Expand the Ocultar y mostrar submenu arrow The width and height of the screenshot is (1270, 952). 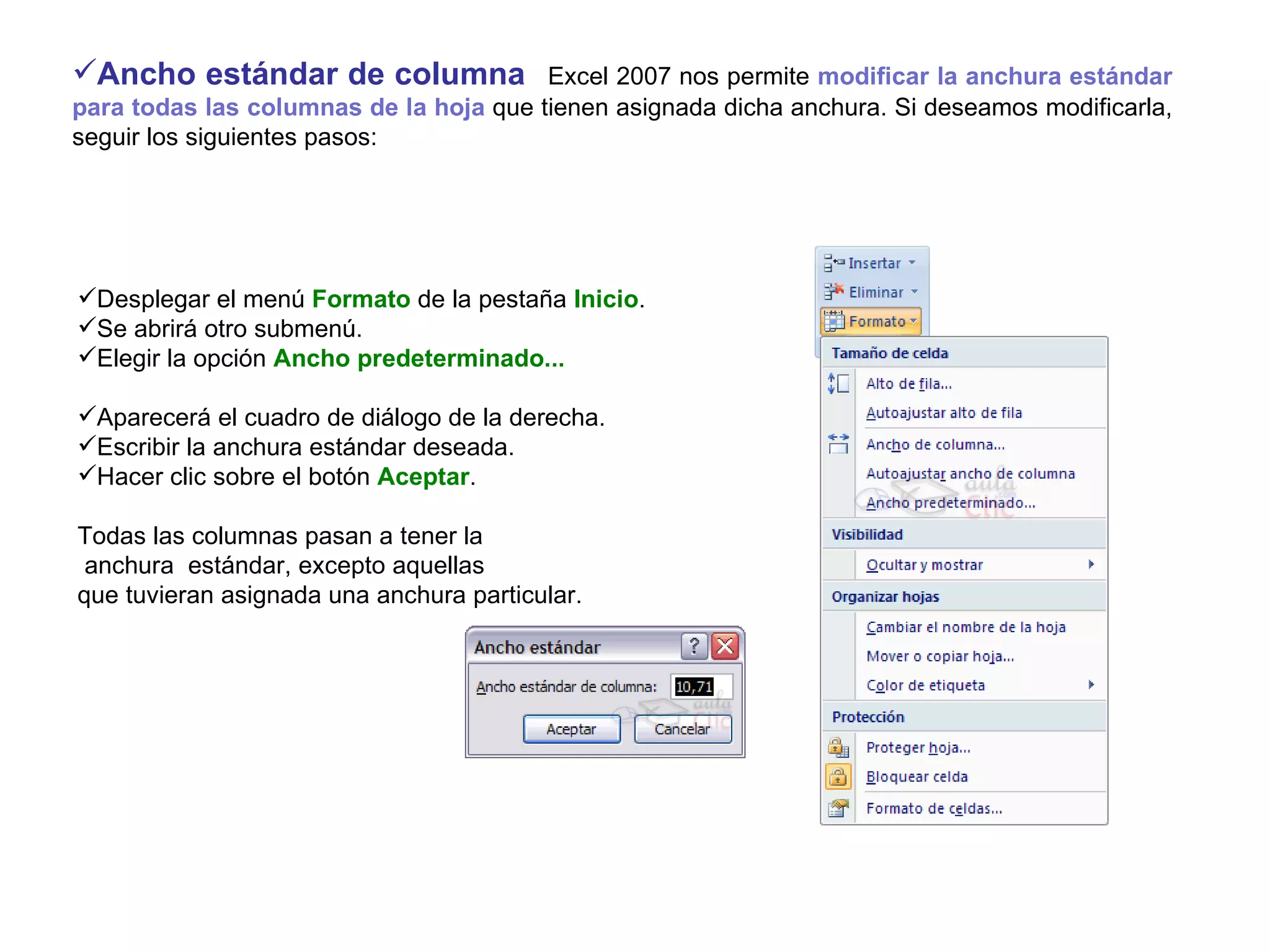click(1091, 564)
